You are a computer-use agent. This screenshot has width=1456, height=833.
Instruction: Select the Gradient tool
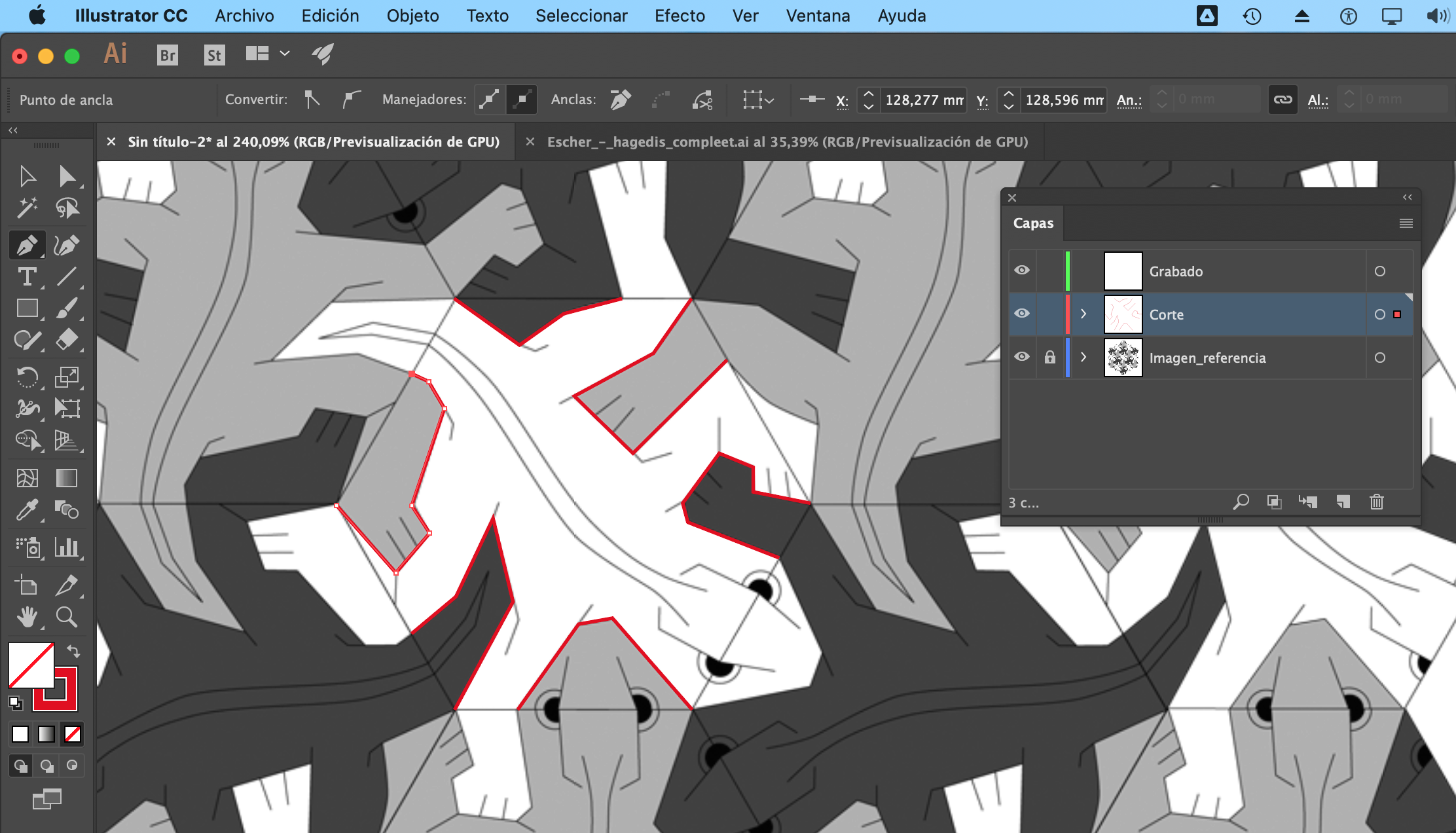pyautogui.click(x=66, y=478)
